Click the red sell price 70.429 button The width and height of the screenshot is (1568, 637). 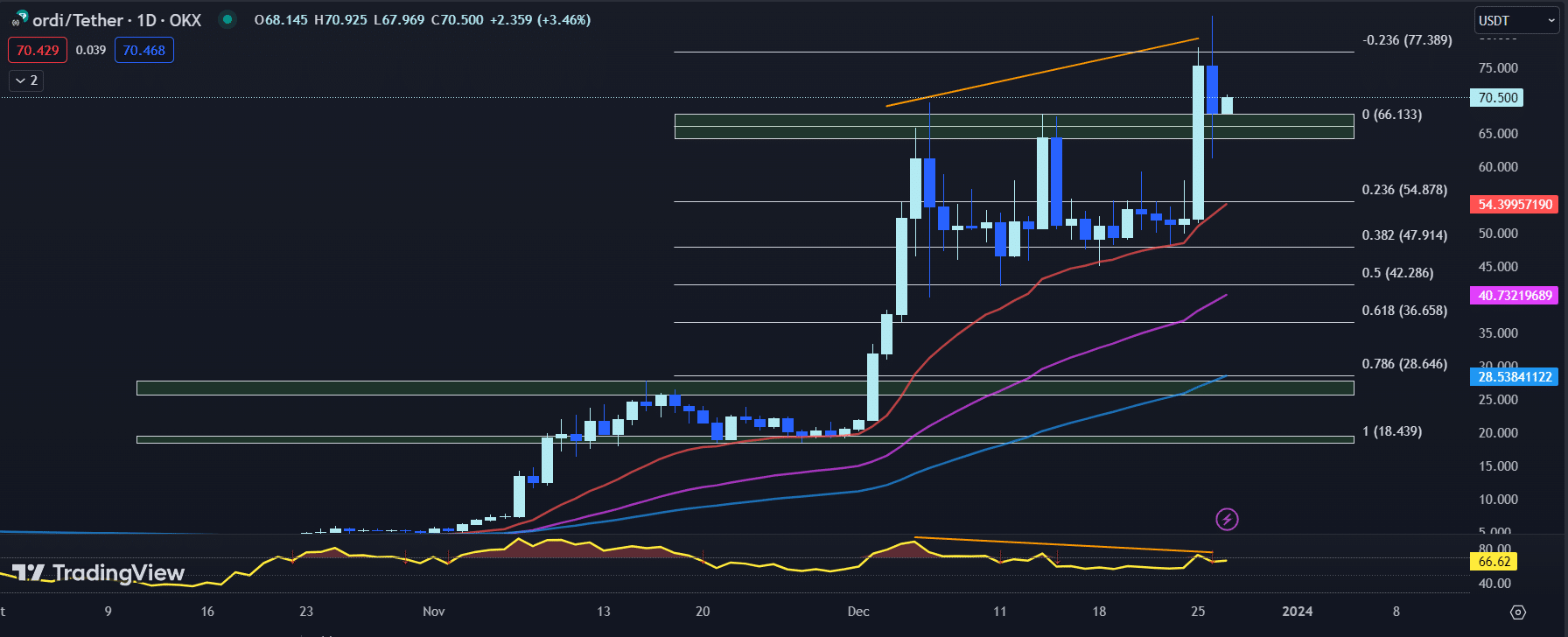38,50
